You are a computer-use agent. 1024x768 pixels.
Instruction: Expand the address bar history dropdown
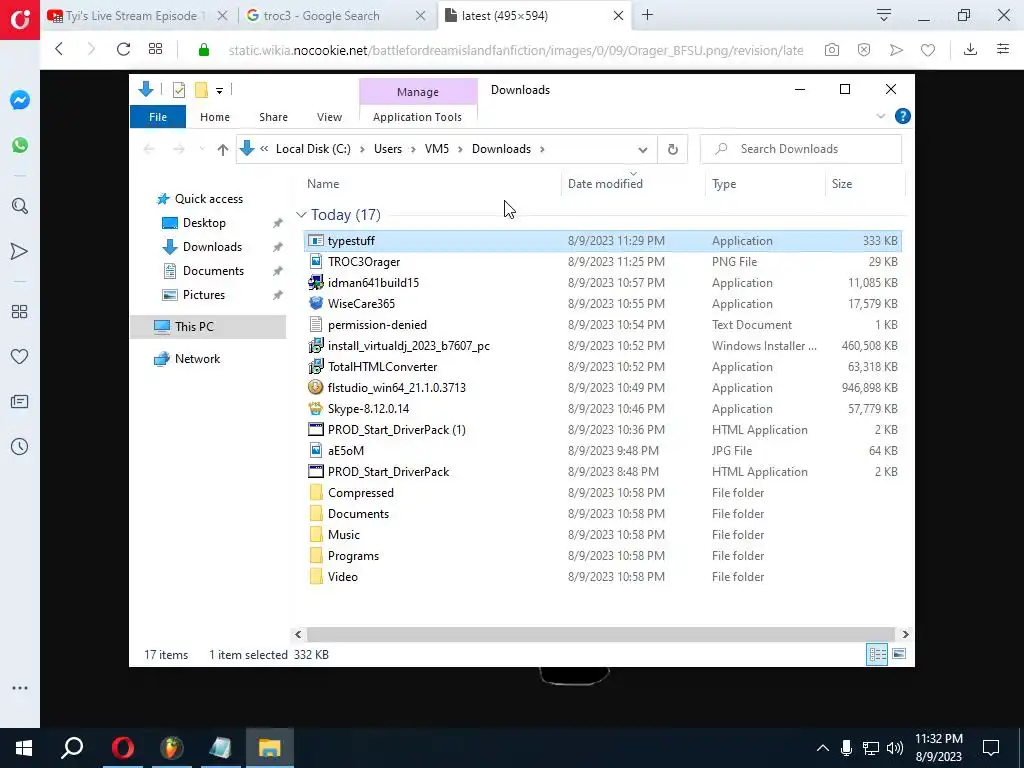[643, 150]
